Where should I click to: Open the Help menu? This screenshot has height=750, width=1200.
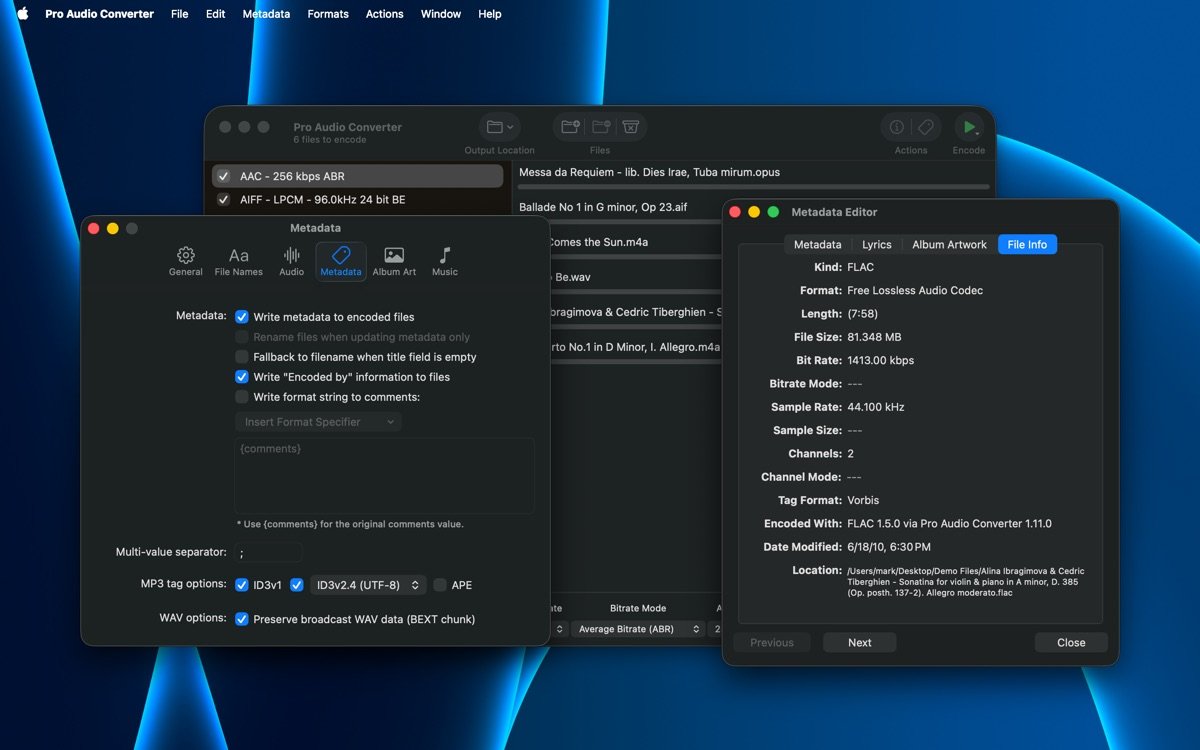(490, 14)
